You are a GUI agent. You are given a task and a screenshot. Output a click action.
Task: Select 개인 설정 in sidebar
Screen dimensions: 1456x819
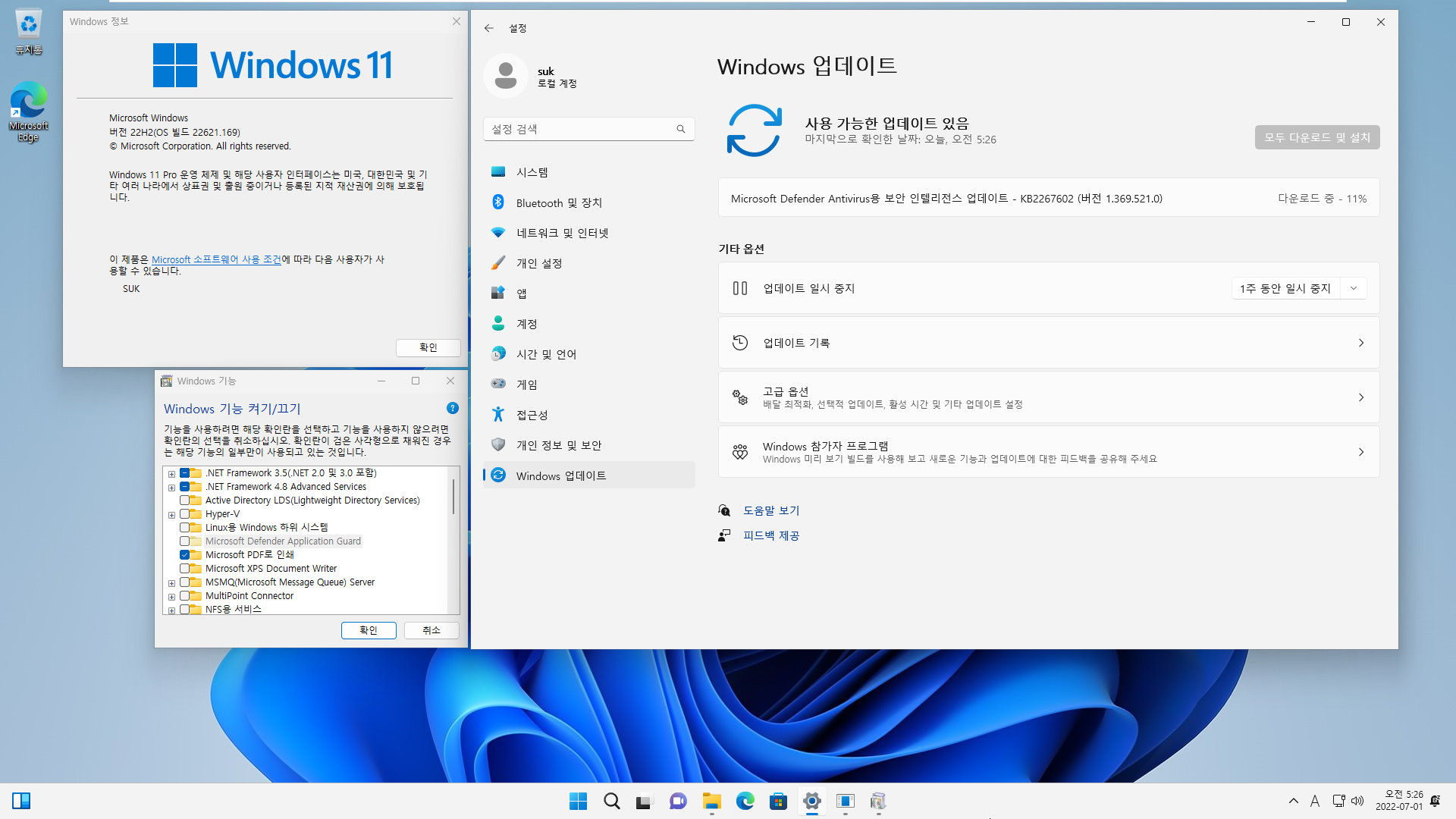point(588,263)
